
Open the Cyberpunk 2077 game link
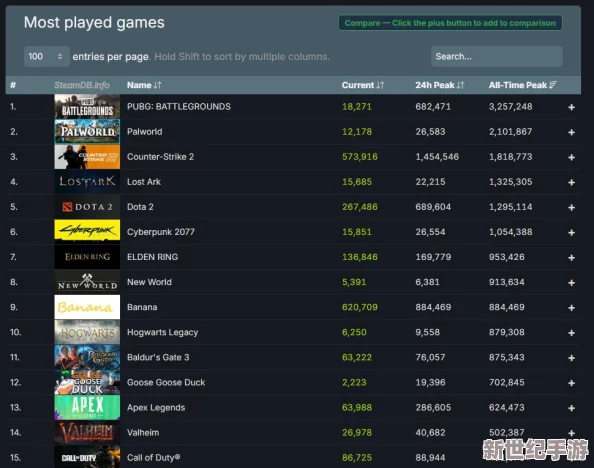click(161, 232)
